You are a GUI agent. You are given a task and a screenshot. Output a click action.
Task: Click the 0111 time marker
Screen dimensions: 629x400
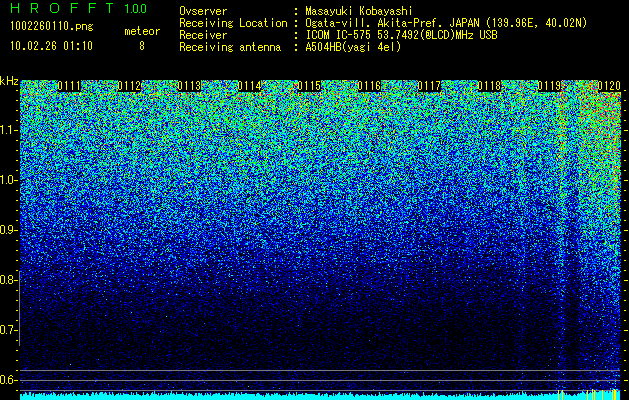69,86
